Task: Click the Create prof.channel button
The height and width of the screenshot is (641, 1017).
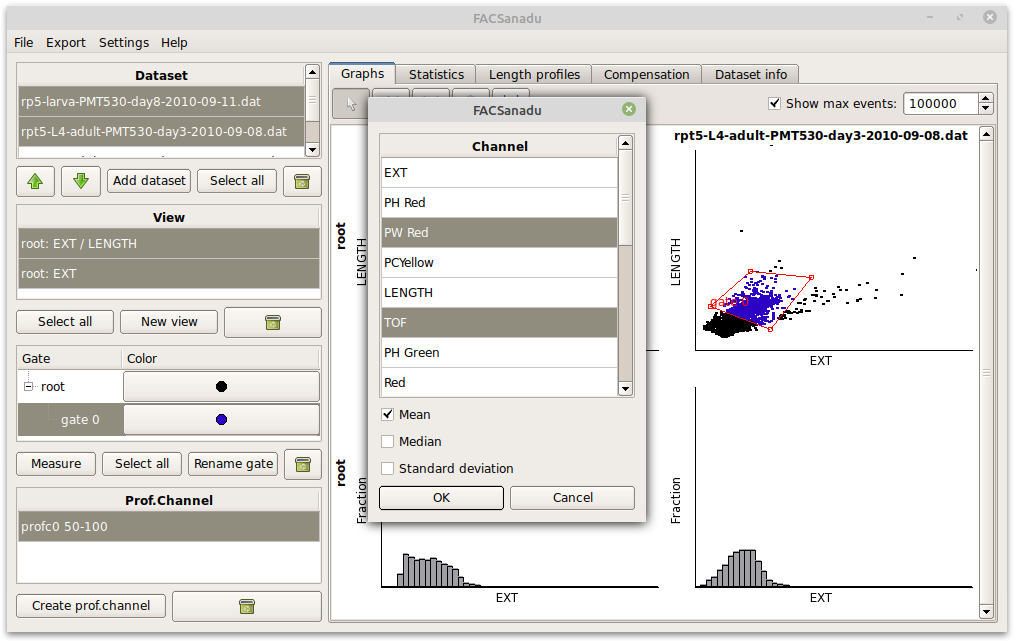Action: (91, 606)
